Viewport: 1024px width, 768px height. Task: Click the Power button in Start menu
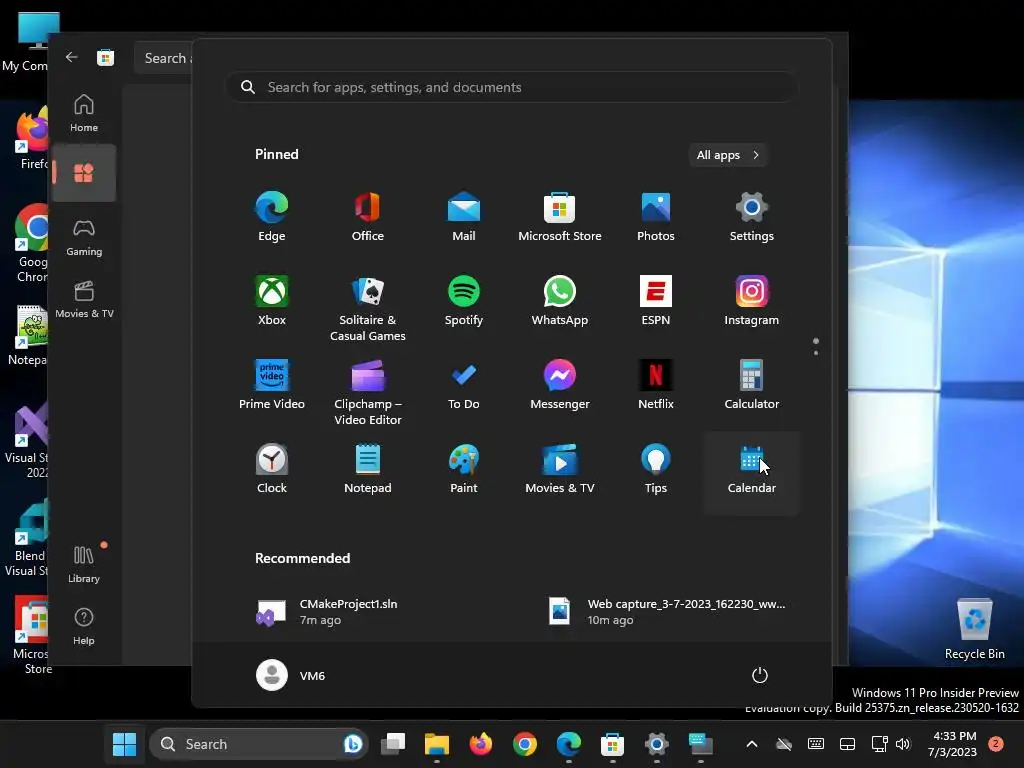pyautogui.click(x=760, y=675)
